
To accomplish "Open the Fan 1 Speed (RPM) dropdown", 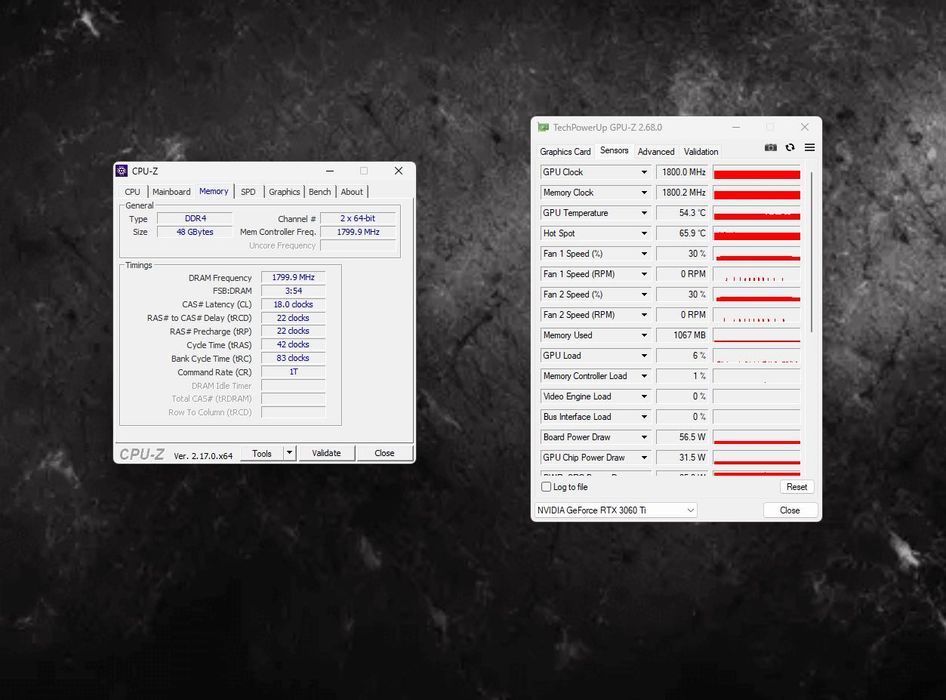I will pyautogui.click(x=644, y=274).
